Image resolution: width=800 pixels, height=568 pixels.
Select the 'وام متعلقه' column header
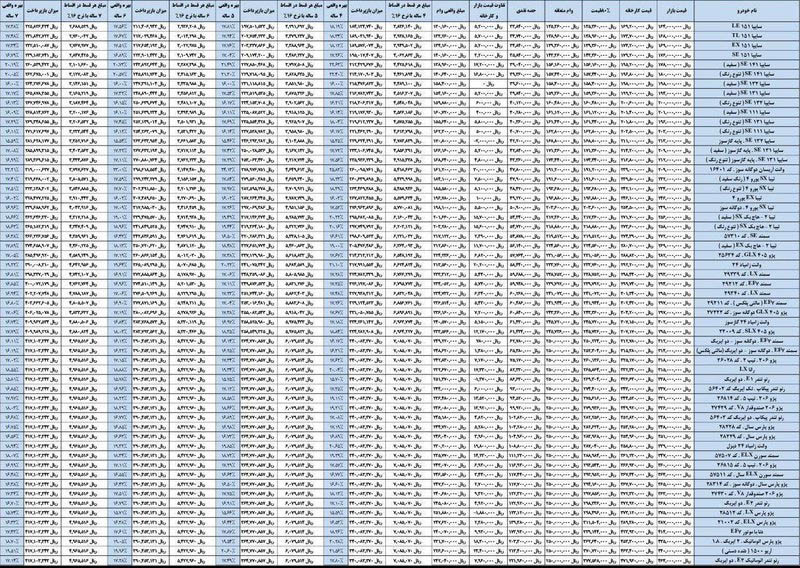point(563,11)
